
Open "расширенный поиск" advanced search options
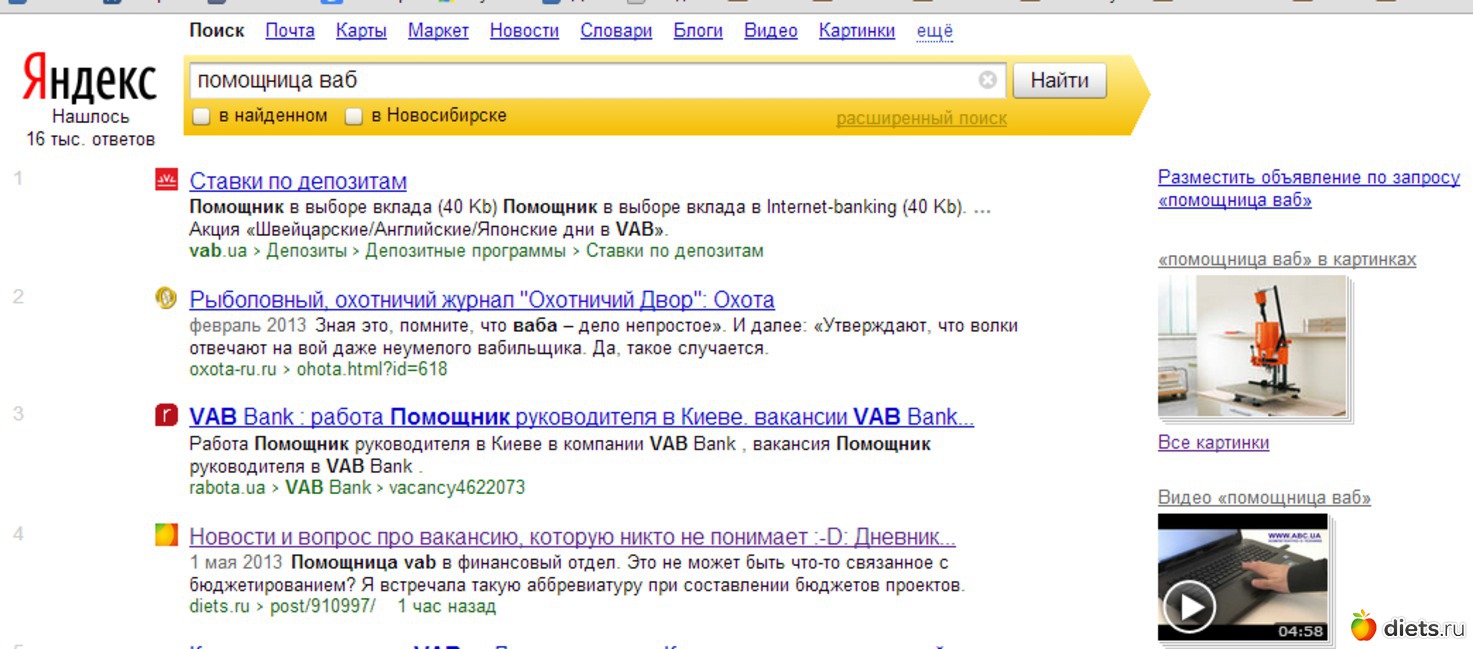click(x=921, y=119)
